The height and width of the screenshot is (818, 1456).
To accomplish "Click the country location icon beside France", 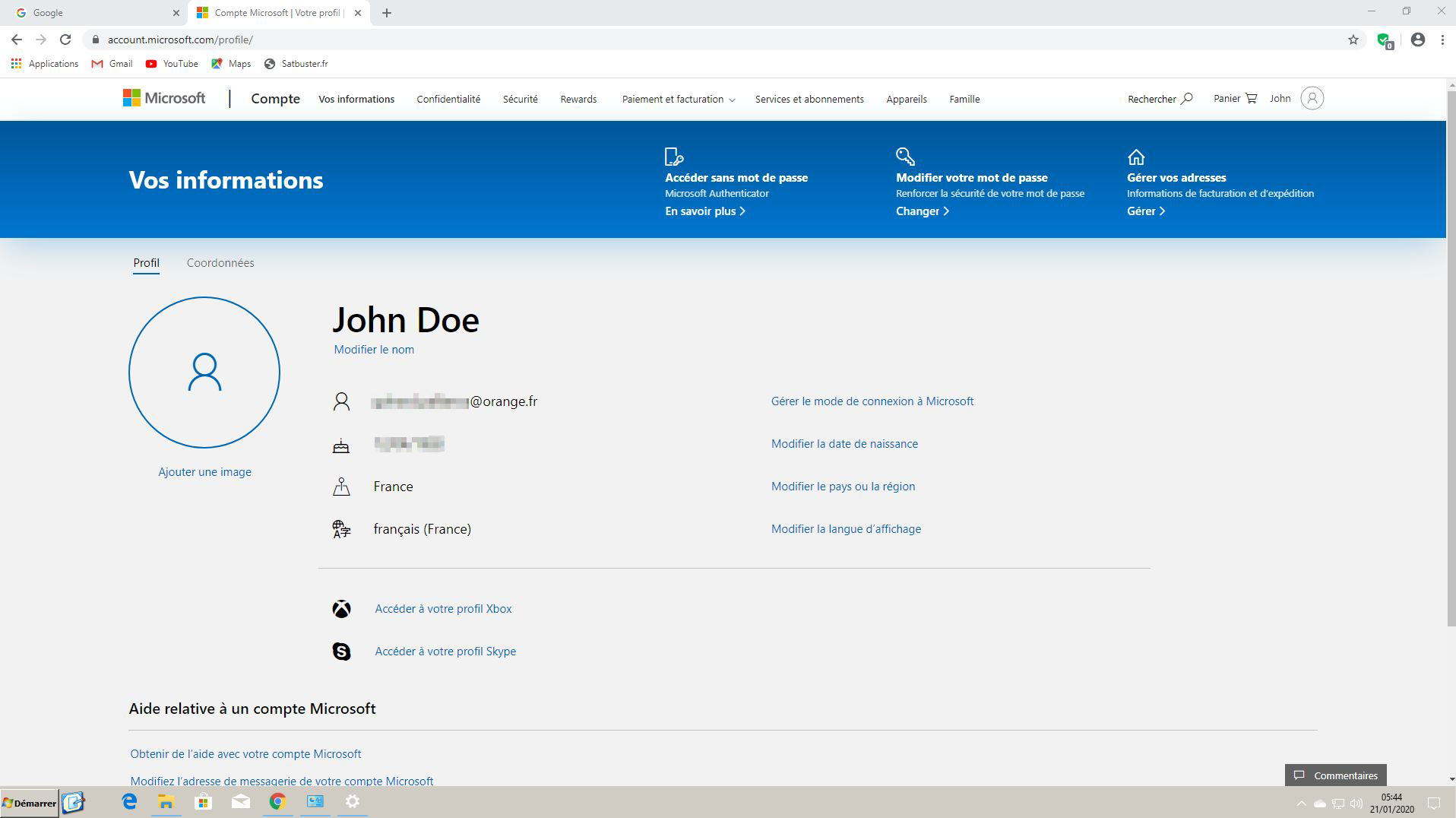I will [x=341, y=487].
